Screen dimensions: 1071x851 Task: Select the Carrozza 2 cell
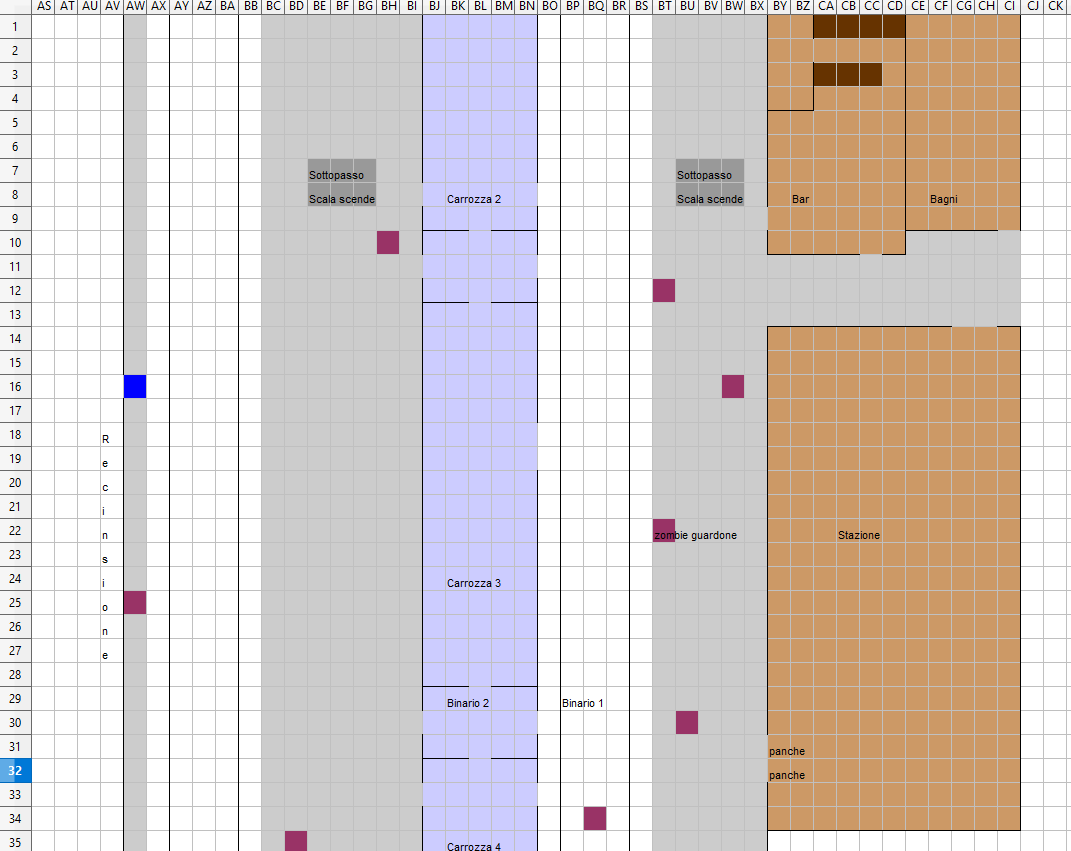474,199
